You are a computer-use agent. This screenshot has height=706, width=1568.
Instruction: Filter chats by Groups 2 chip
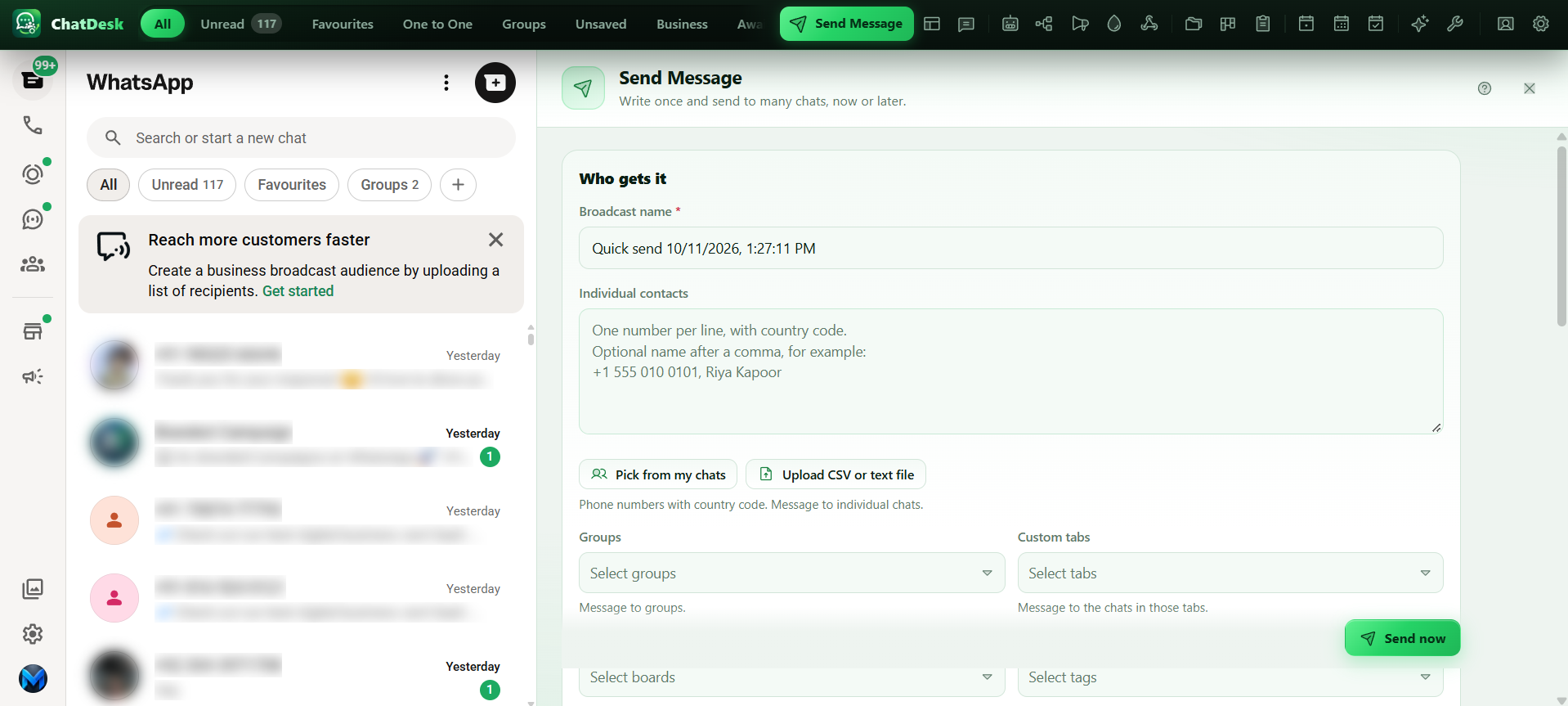coord(390,185)
